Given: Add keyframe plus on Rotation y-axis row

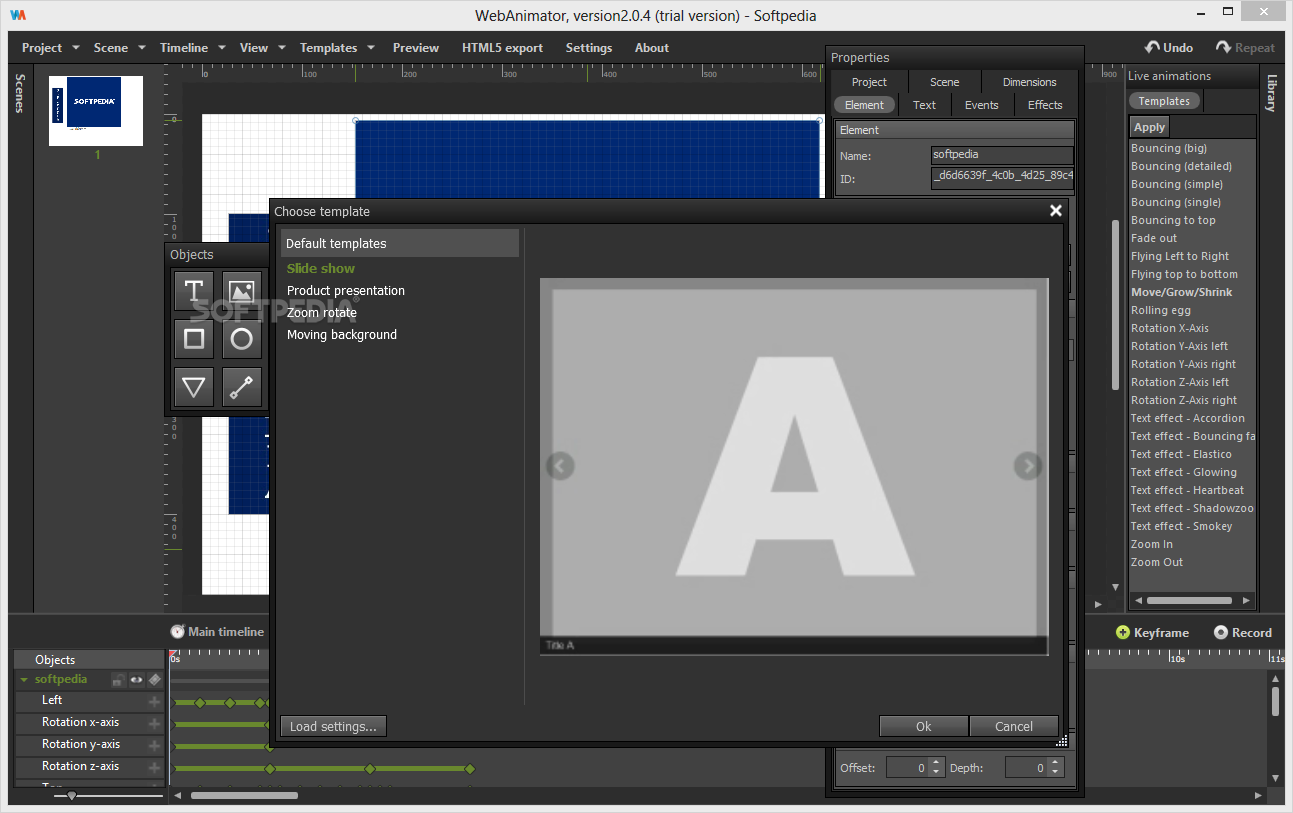Looking at the screenshot, I should (154, 745).
